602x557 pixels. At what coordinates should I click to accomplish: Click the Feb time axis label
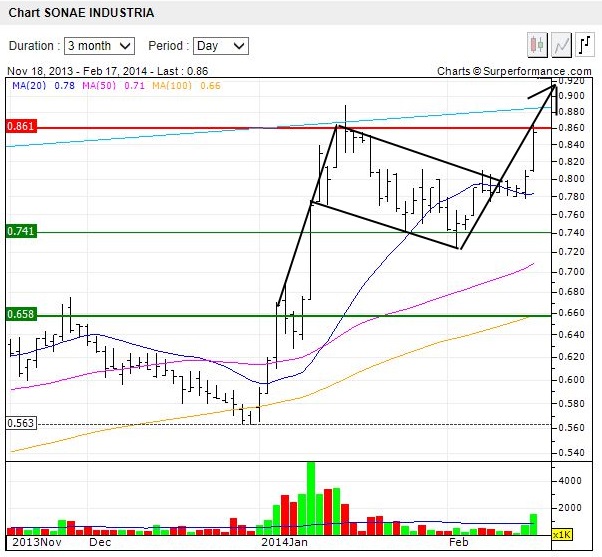pos(459,542)
